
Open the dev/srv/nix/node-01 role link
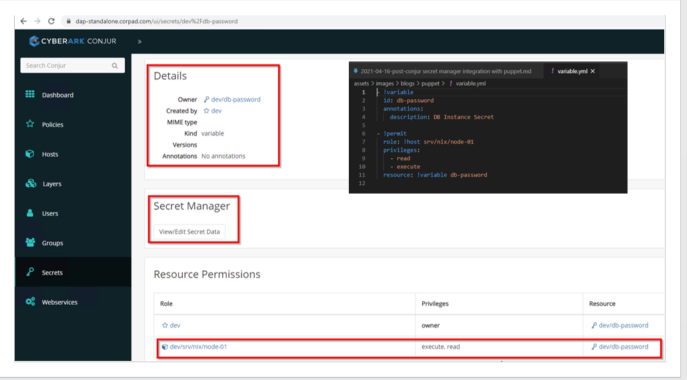[x=198, y=346]
